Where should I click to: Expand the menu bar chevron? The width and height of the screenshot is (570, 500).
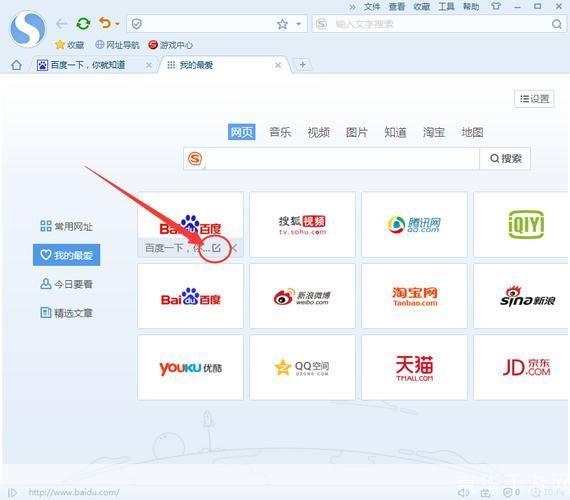[352, 7]
